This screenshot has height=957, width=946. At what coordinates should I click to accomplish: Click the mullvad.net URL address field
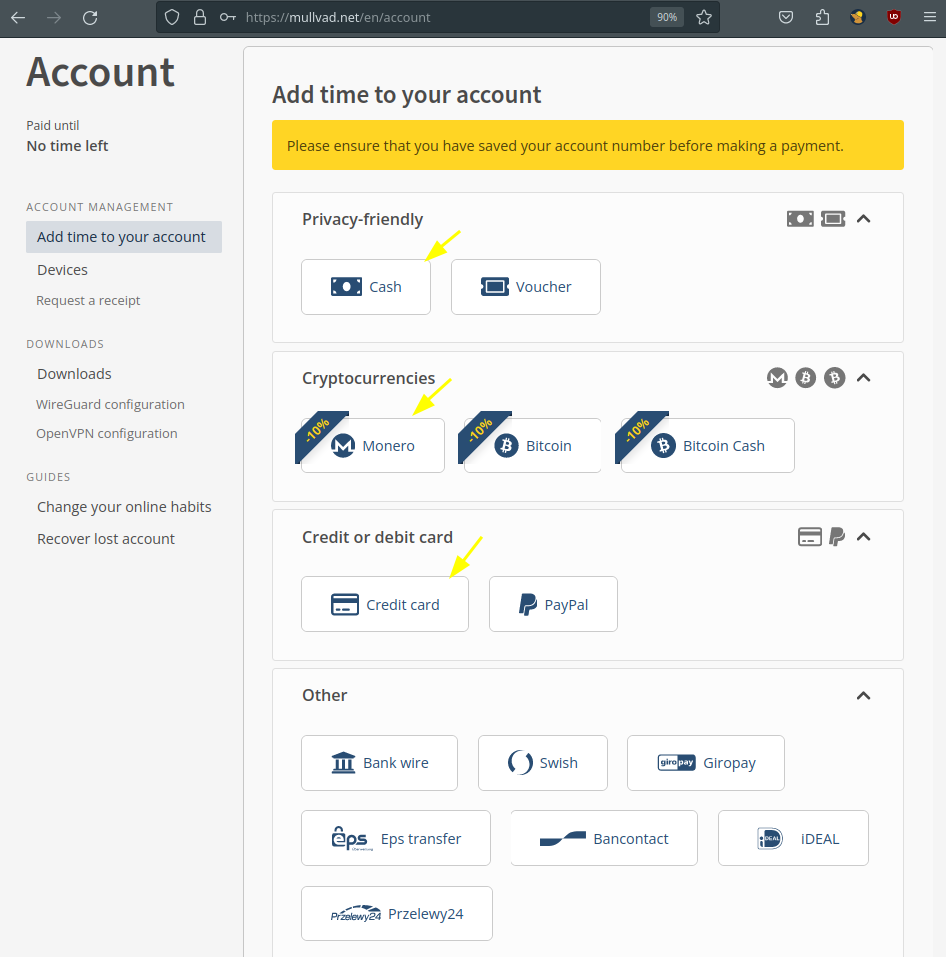click(439, 17)
